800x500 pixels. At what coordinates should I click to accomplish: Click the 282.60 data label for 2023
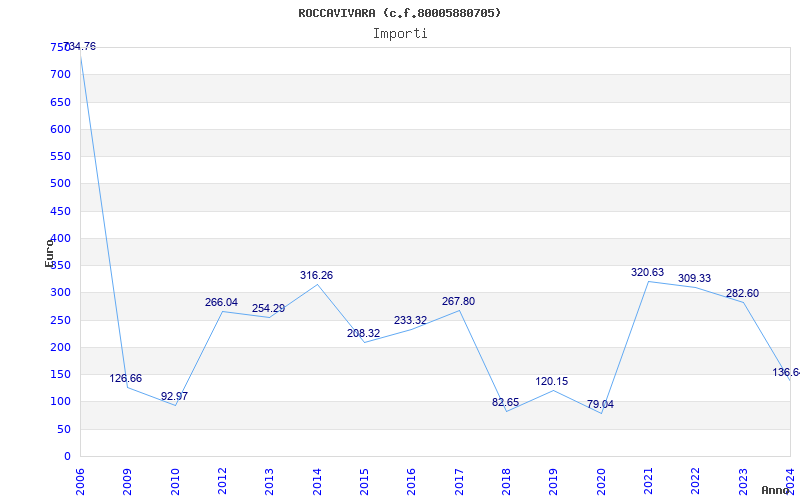[x=742, y=294]
